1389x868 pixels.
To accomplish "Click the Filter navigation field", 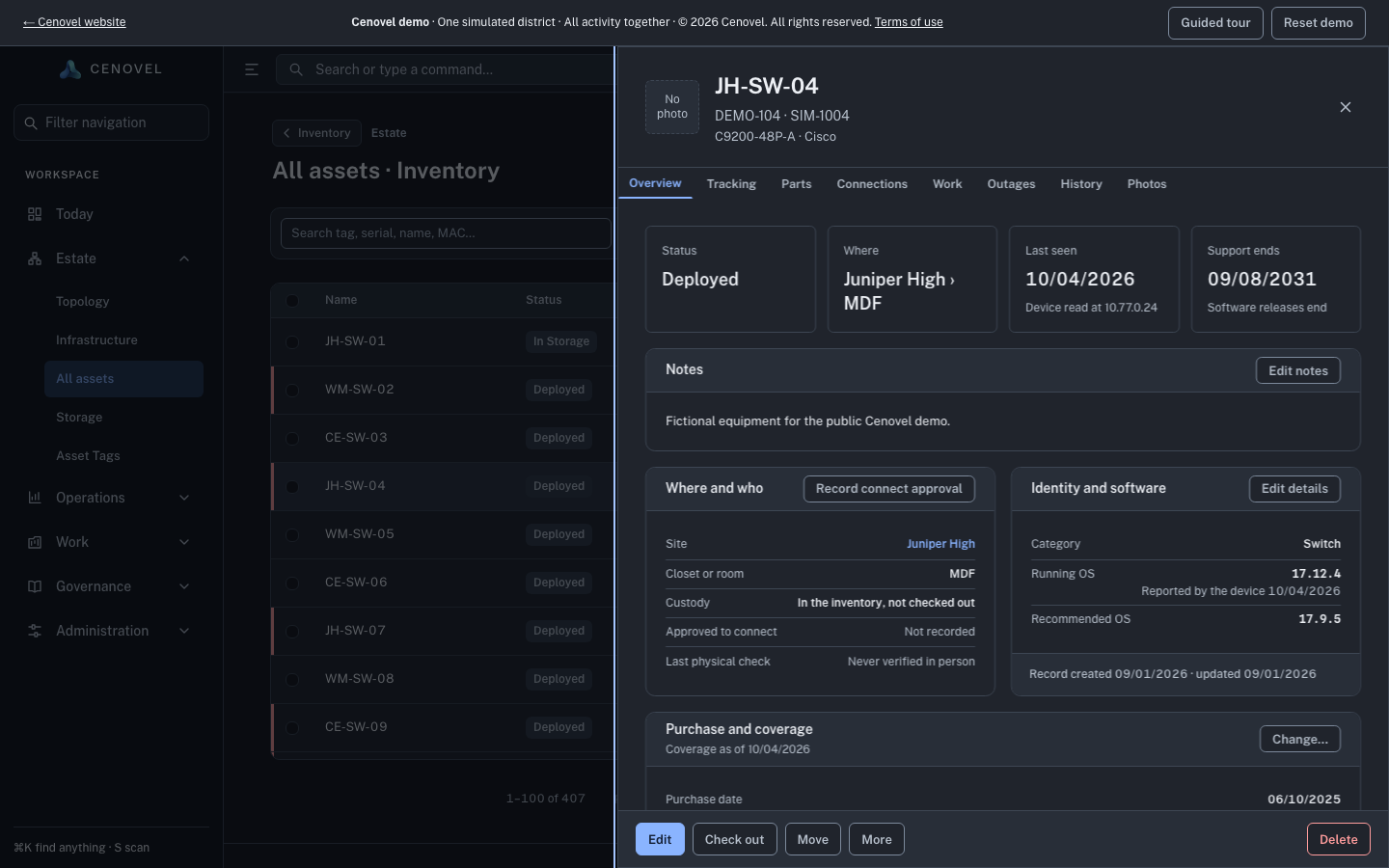I will coord(111,122).
